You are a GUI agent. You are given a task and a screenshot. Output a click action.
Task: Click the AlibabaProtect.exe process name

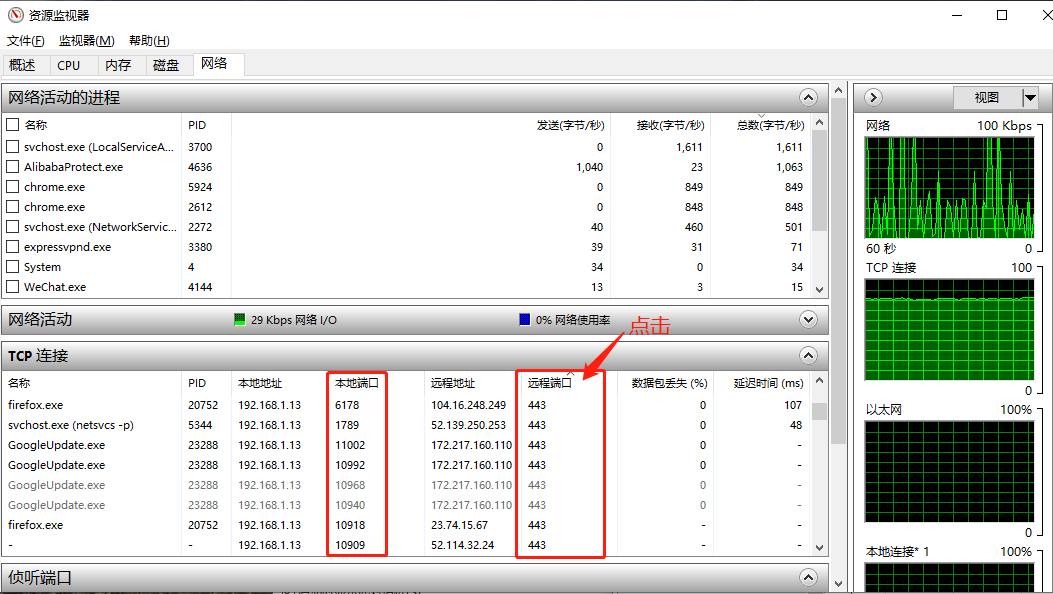pyautogui.click(x=73, y=166)
